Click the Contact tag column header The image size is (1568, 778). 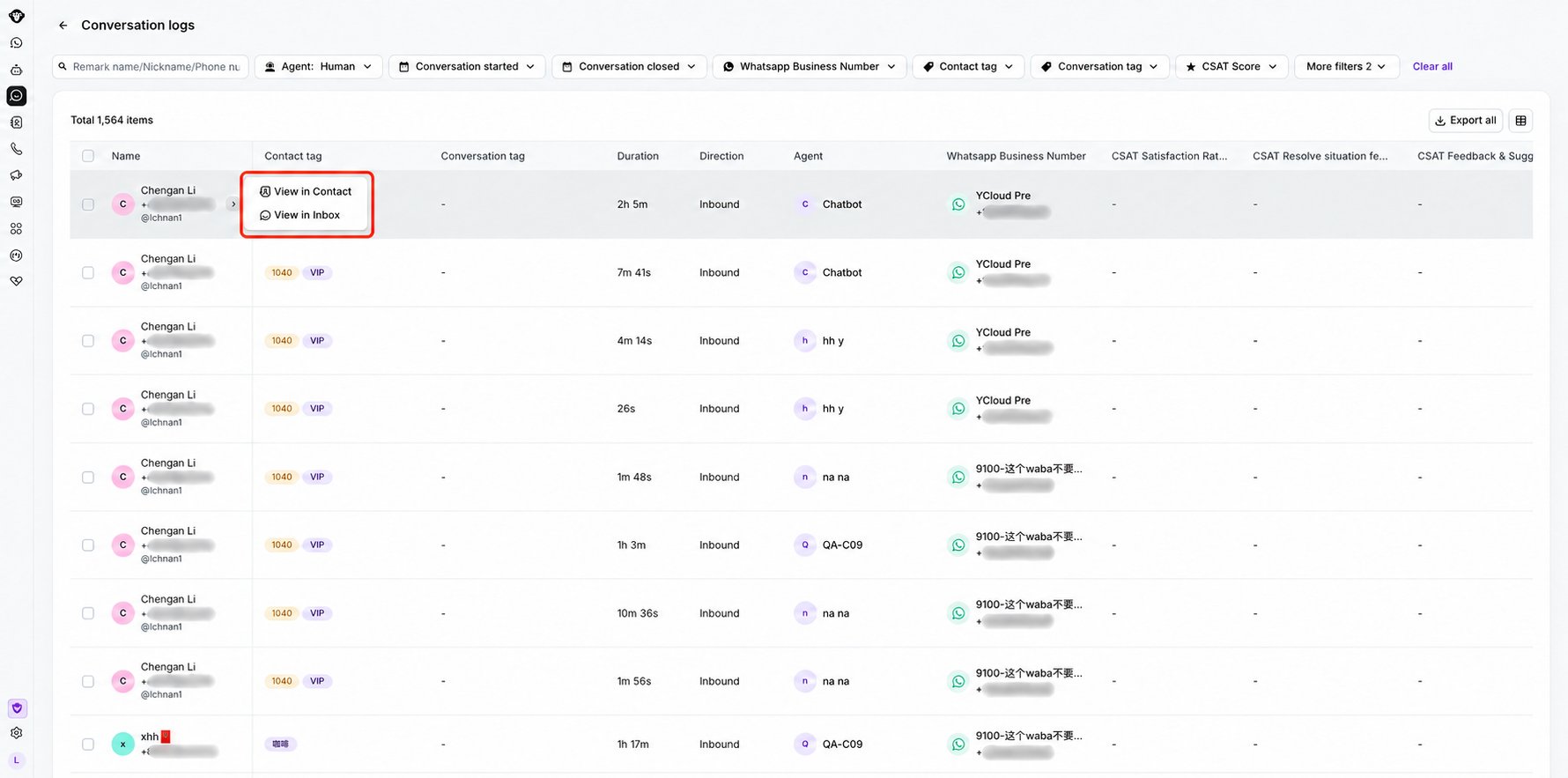pos(293,156)
